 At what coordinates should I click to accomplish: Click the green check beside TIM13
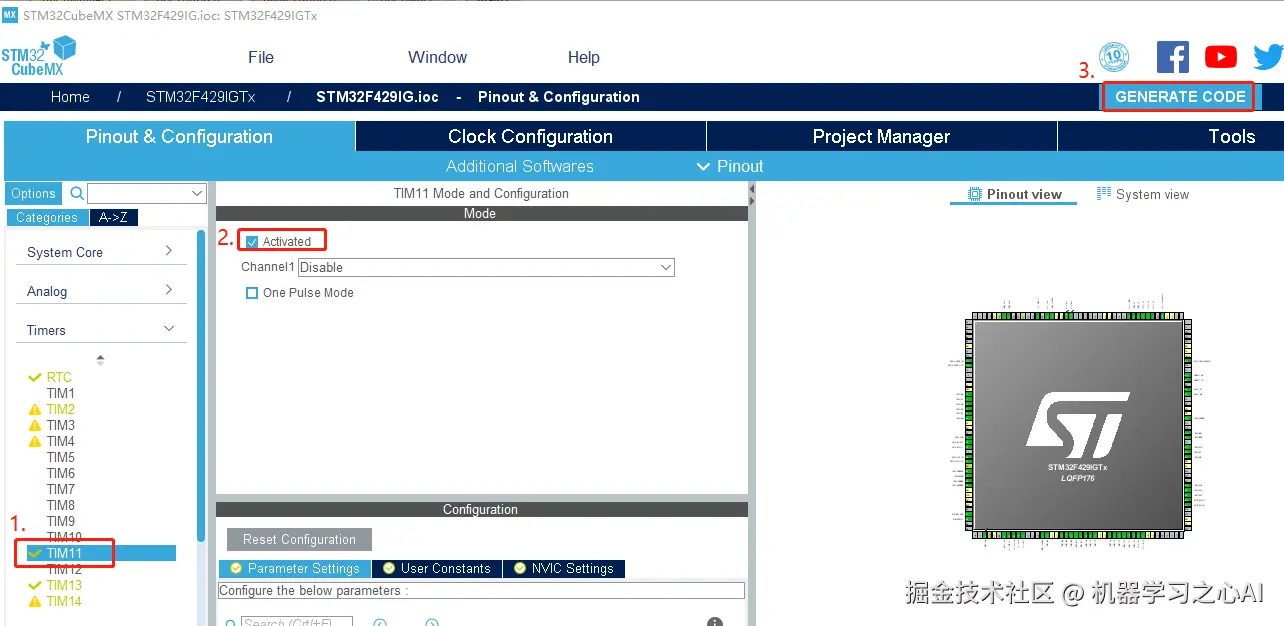tap(35, 585)
